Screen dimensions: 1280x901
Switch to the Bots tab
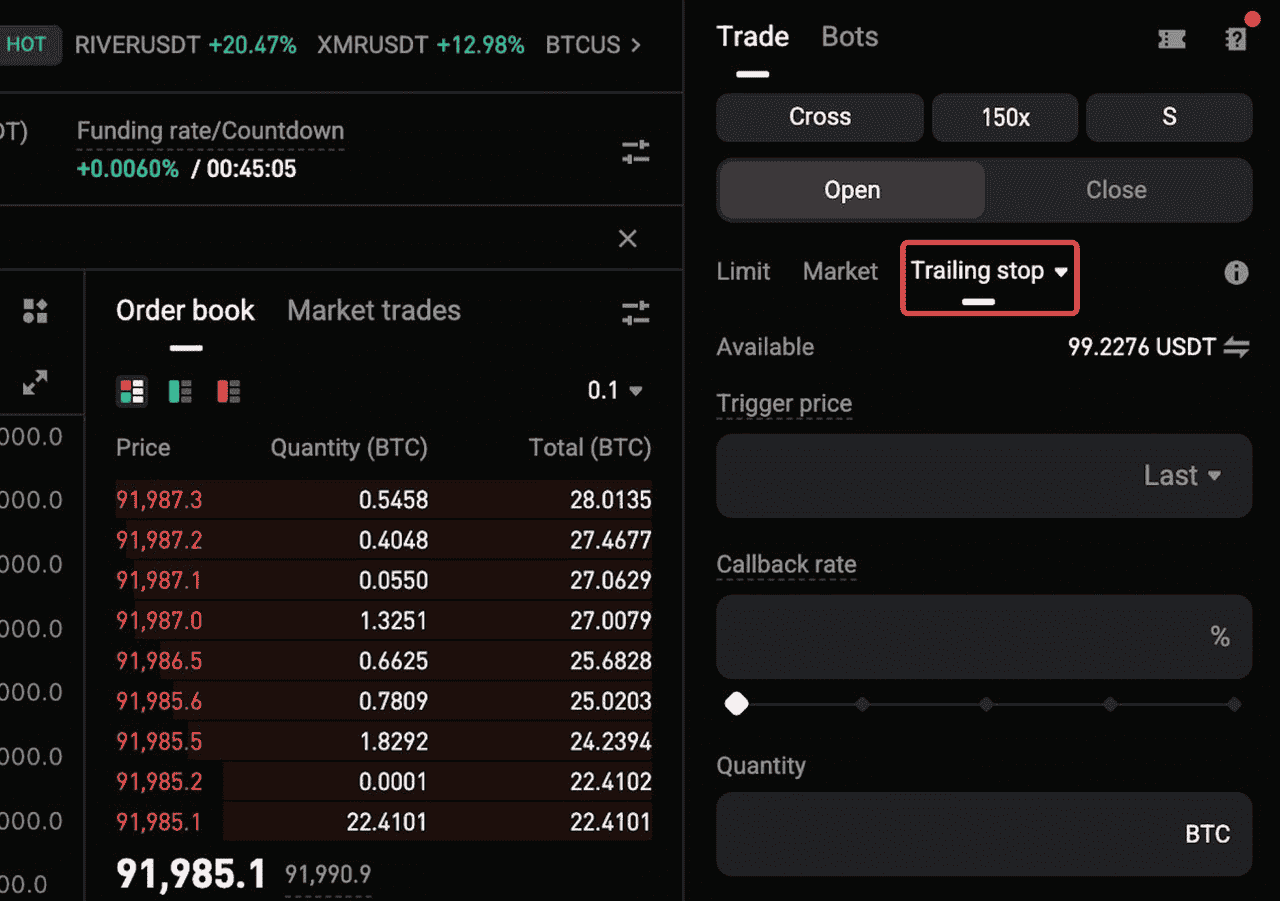tap(849, 36)
